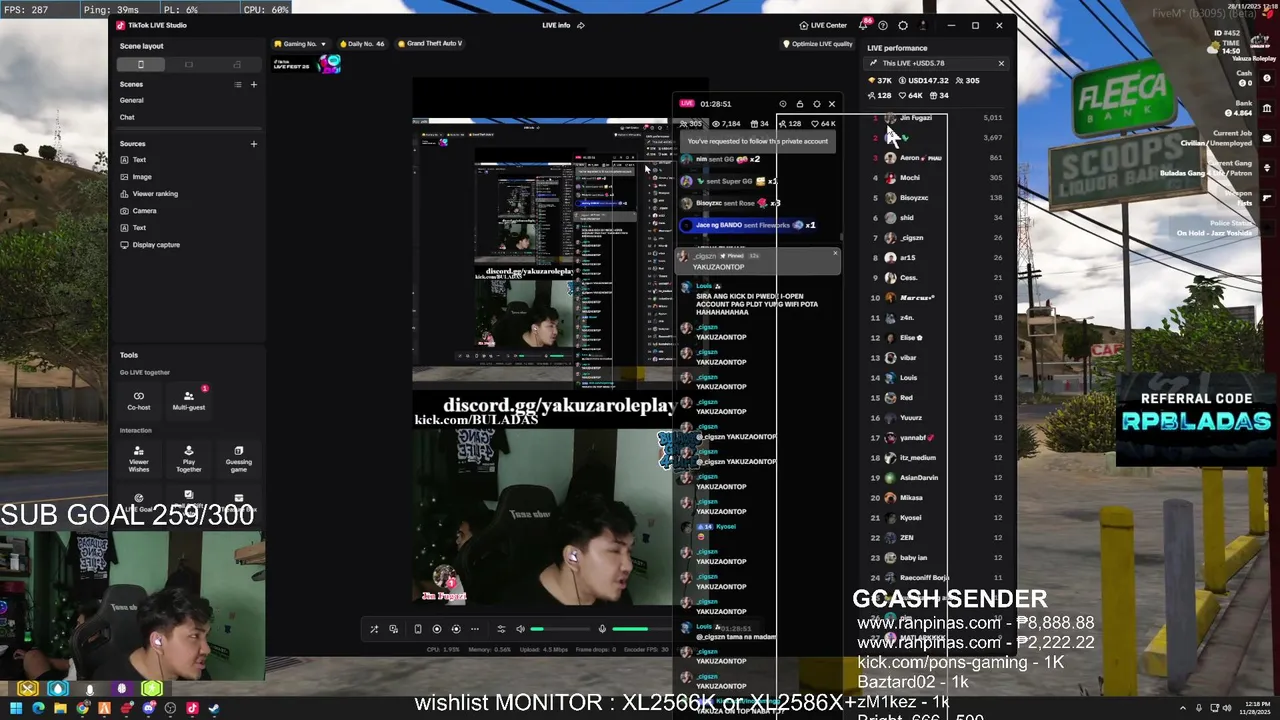This screenshot has width=1280, height=720.
Task: Open OBS from the taskbar
Action: point(170,708)
